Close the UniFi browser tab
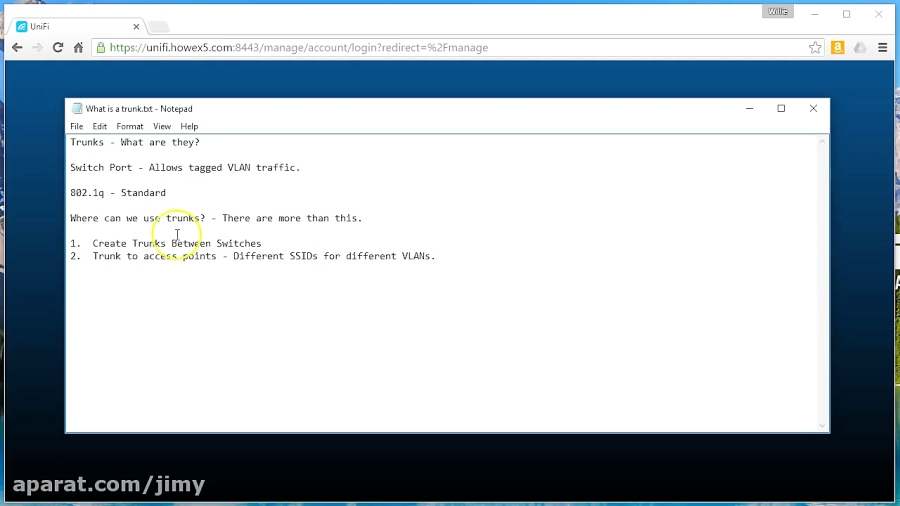Screen dimensions: 900x506 tap(136, 26)
